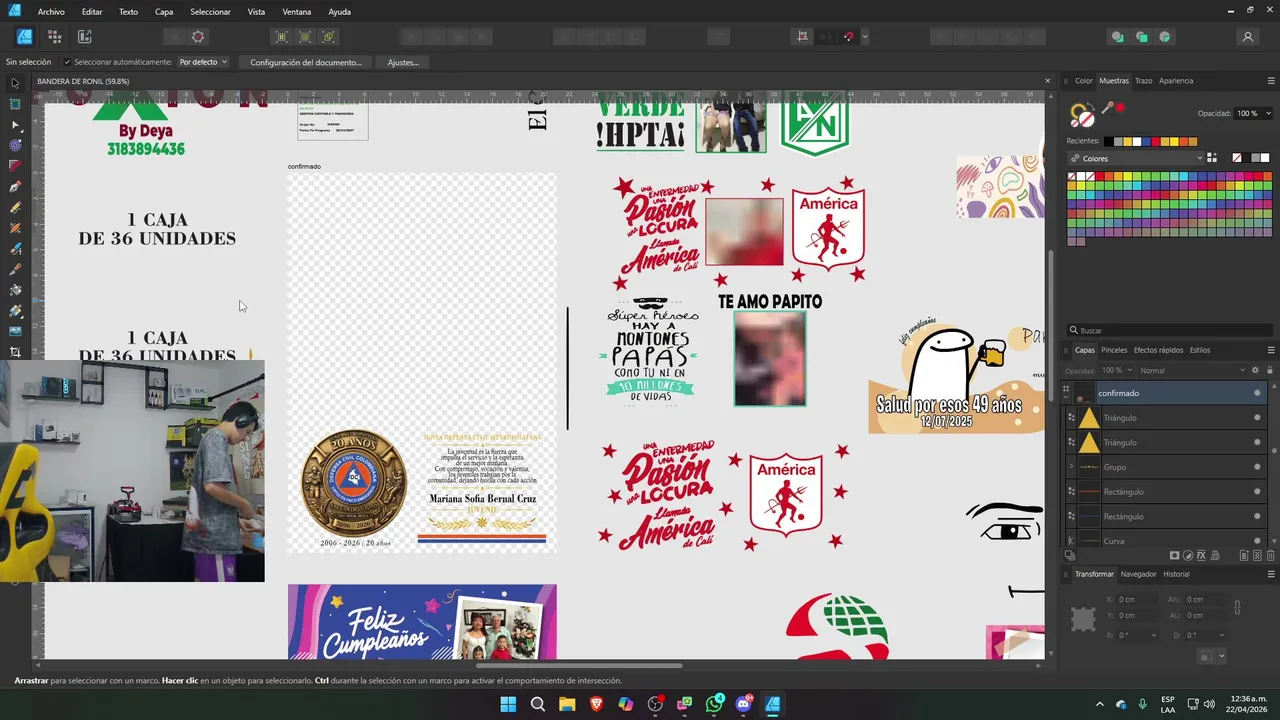Add a new layer icon
Viewport: 1280px width, 720px height.
tap(1244, 556)
